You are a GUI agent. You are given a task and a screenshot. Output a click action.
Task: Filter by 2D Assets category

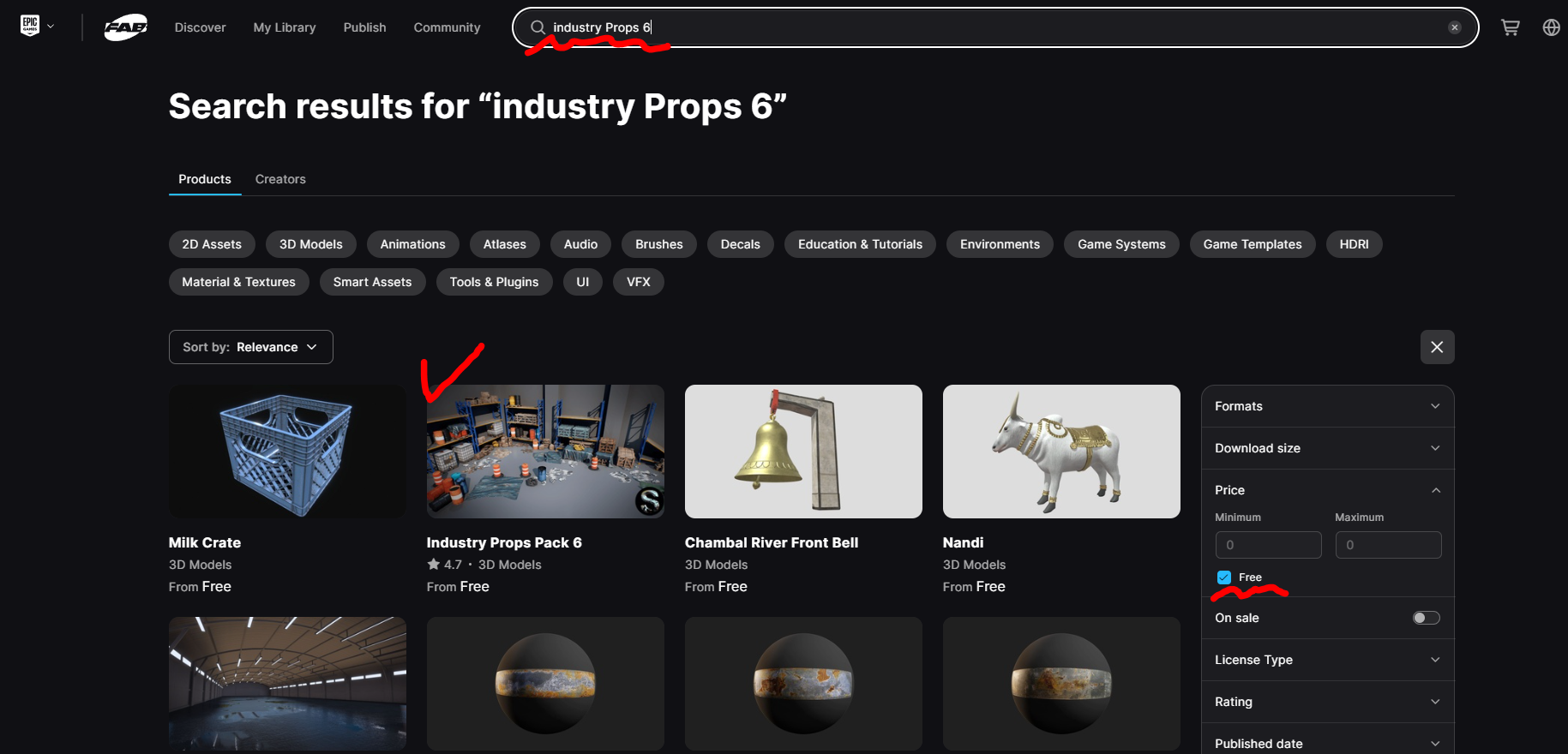tap(212, 244)
